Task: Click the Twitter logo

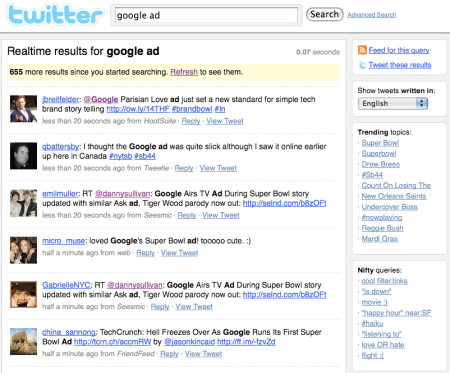Action: click(x=55, y=15)
